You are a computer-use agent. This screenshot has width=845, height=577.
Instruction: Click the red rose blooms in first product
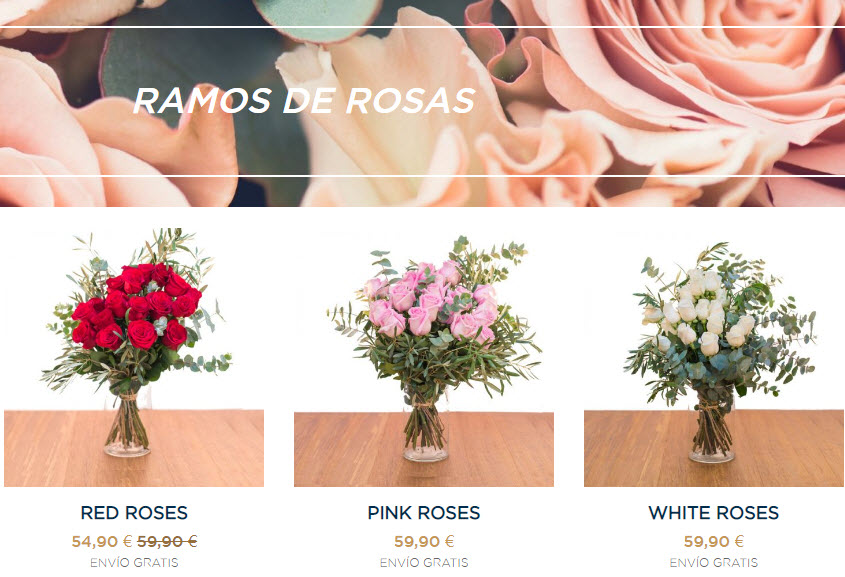pyautogui.click(x=136, y=306)
